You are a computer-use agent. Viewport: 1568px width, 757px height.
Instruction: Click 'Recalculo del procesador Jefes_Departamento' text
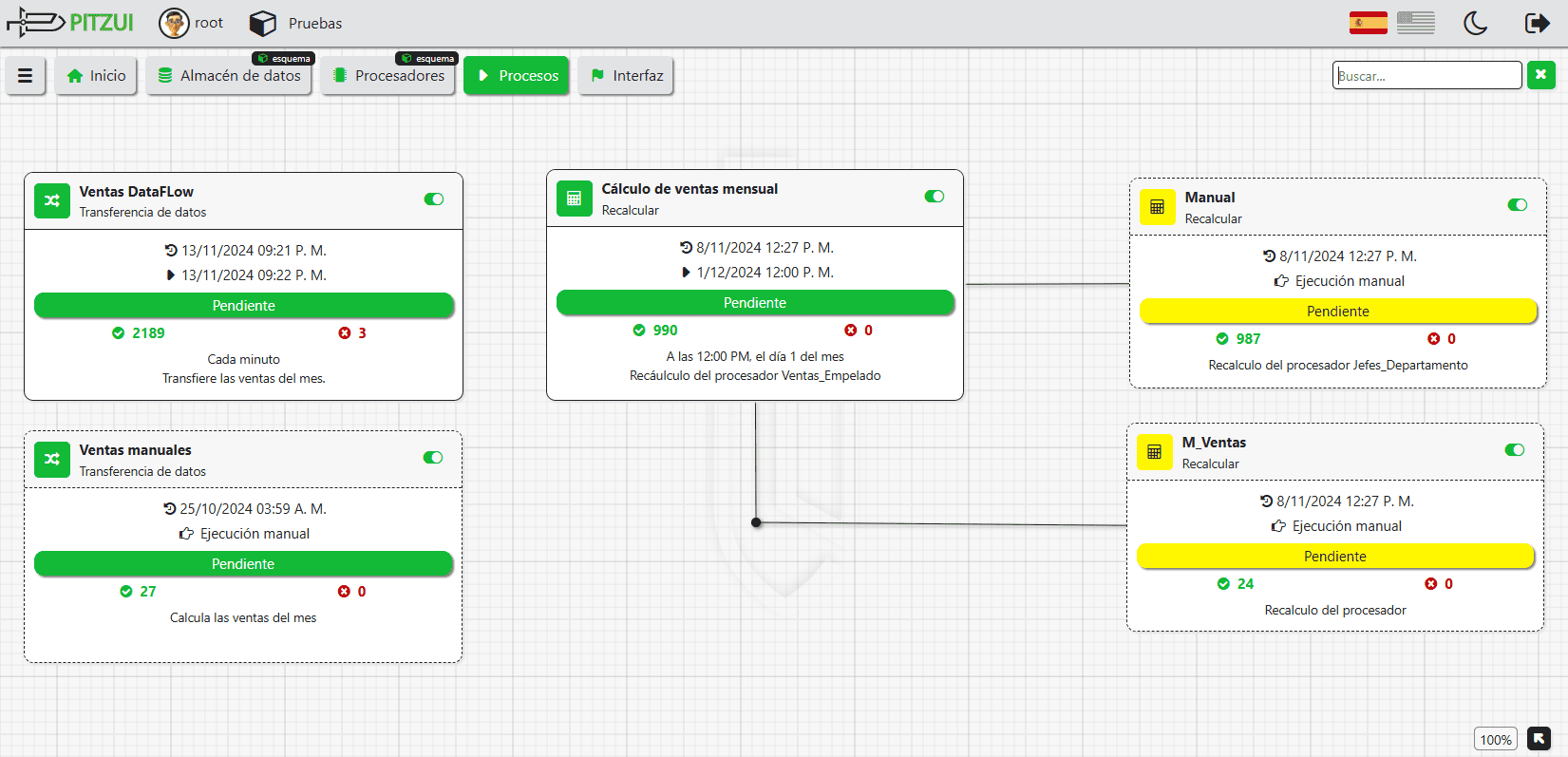1338,365
